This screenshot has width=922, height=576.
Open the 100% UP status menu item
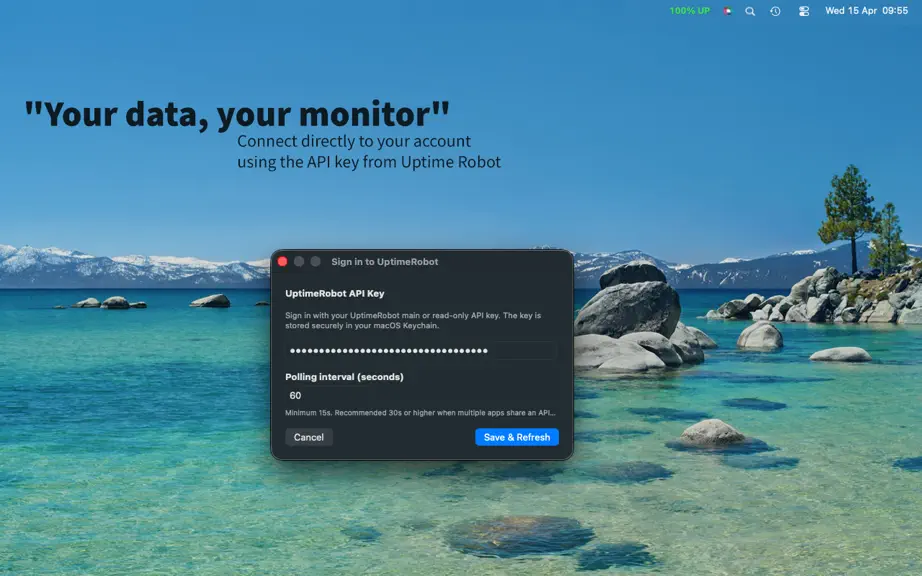(x=689, y=11)
